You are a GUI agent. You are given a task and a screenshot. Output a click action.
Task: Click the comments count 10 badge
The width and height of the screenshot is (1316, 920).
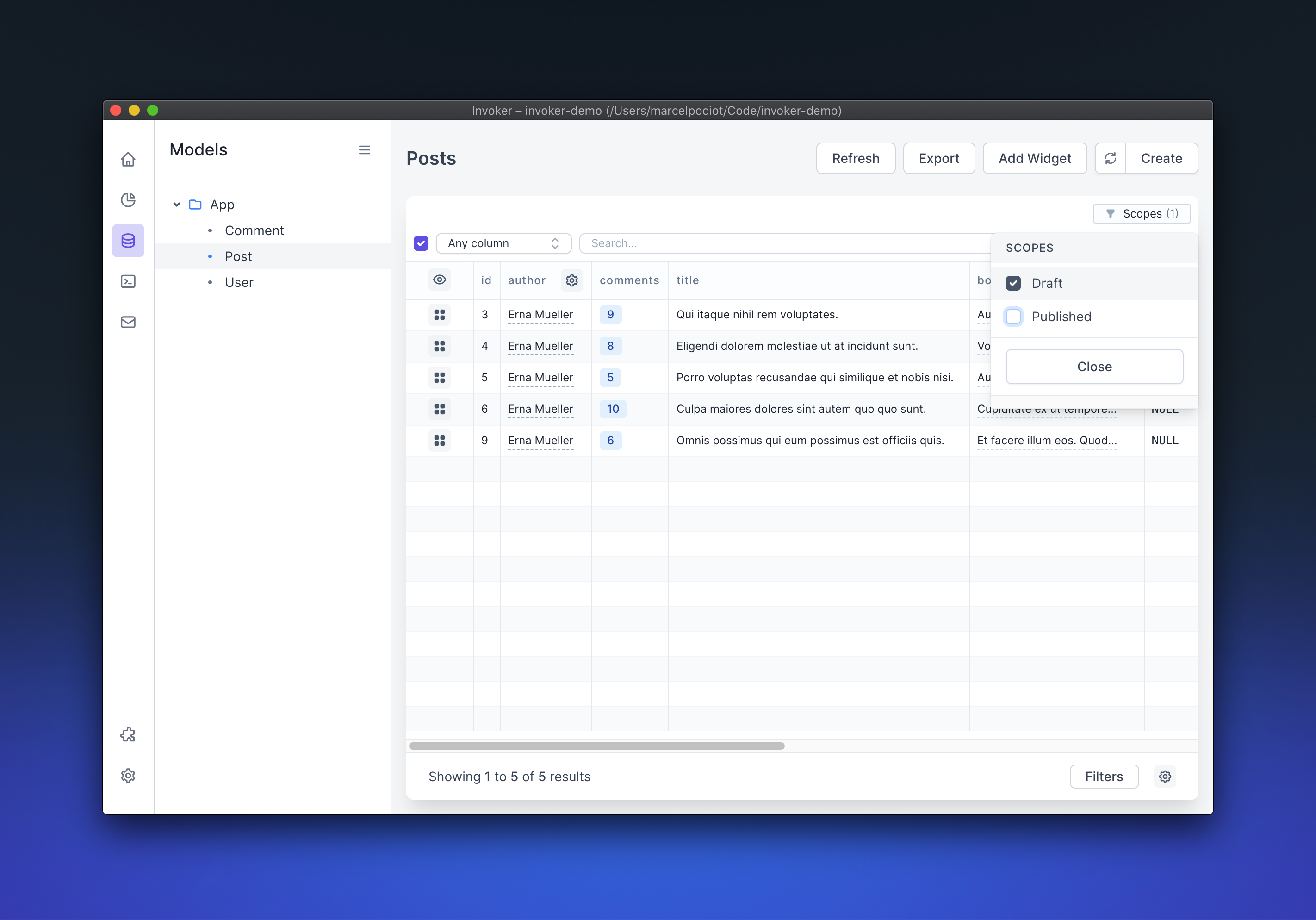tap(613, 409)
